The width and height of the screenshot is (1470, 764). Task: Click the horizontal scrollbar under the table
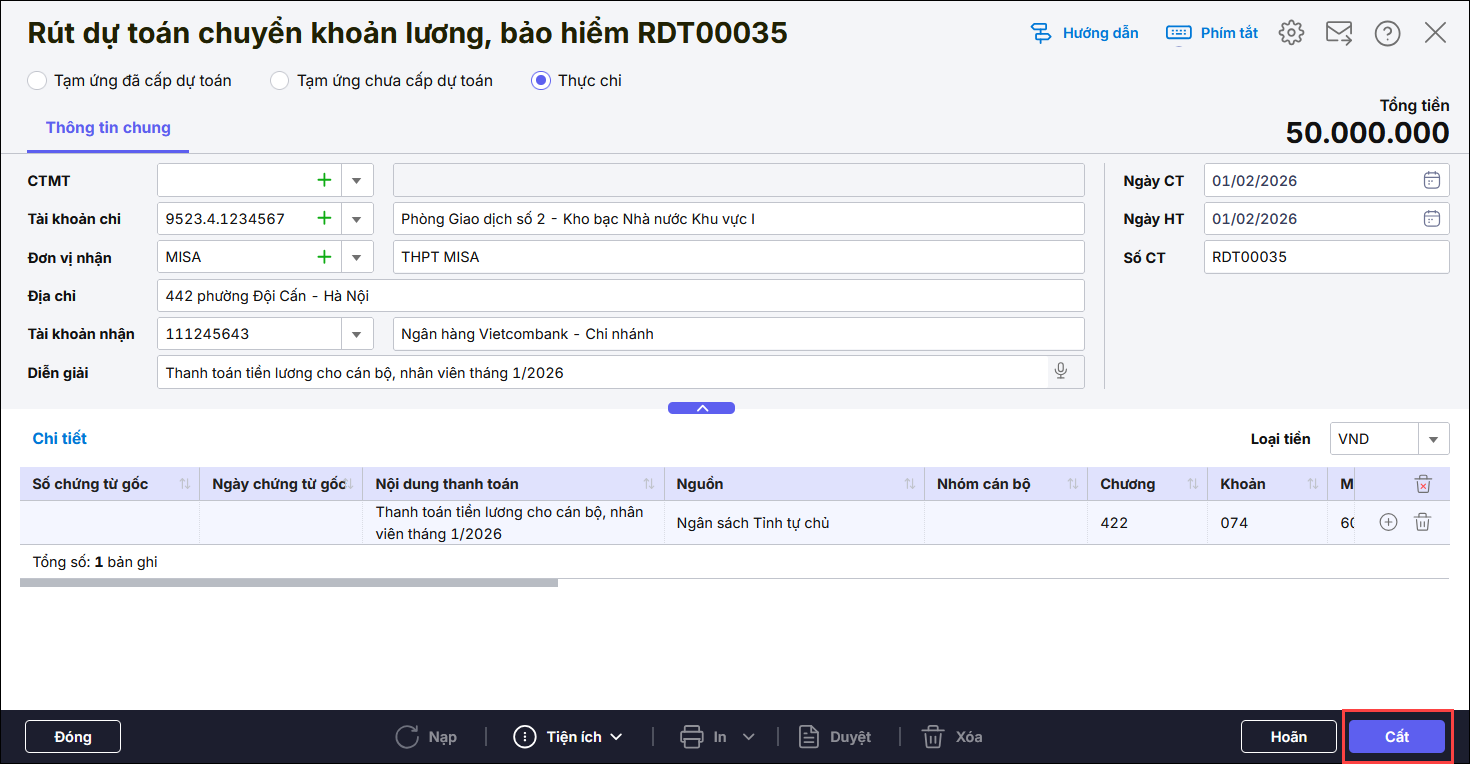[x=288, y=582]
